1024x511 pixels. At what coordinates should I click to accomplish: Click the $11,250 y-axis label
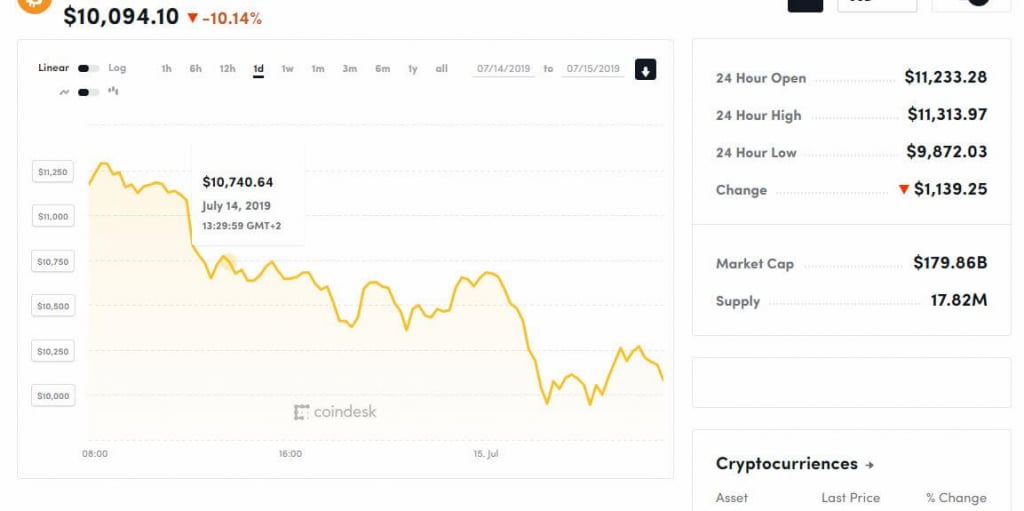point(53,172)
